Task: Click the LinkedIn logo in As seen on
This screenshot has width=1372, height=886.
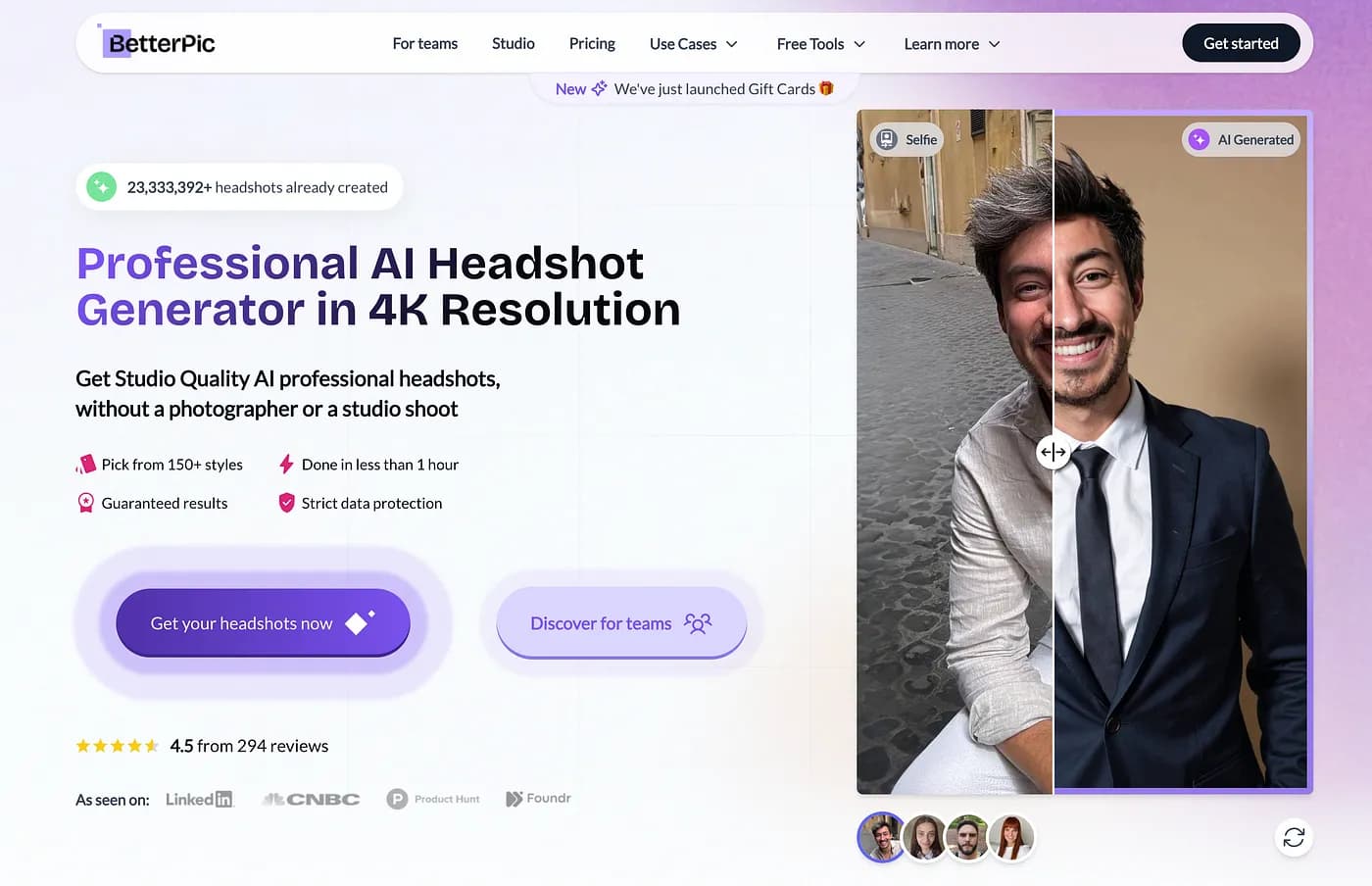Action: 199,799
